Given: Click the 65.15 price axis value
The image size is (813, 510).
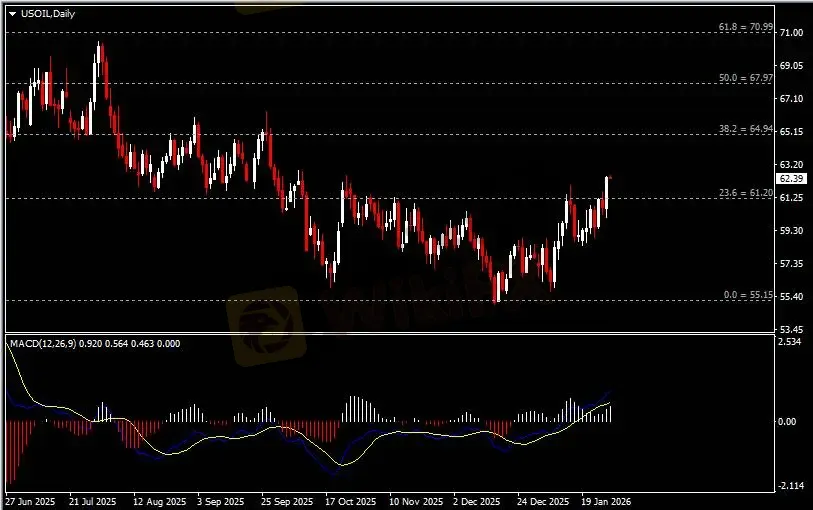Looking at the screenshot, I should point(791,132).
